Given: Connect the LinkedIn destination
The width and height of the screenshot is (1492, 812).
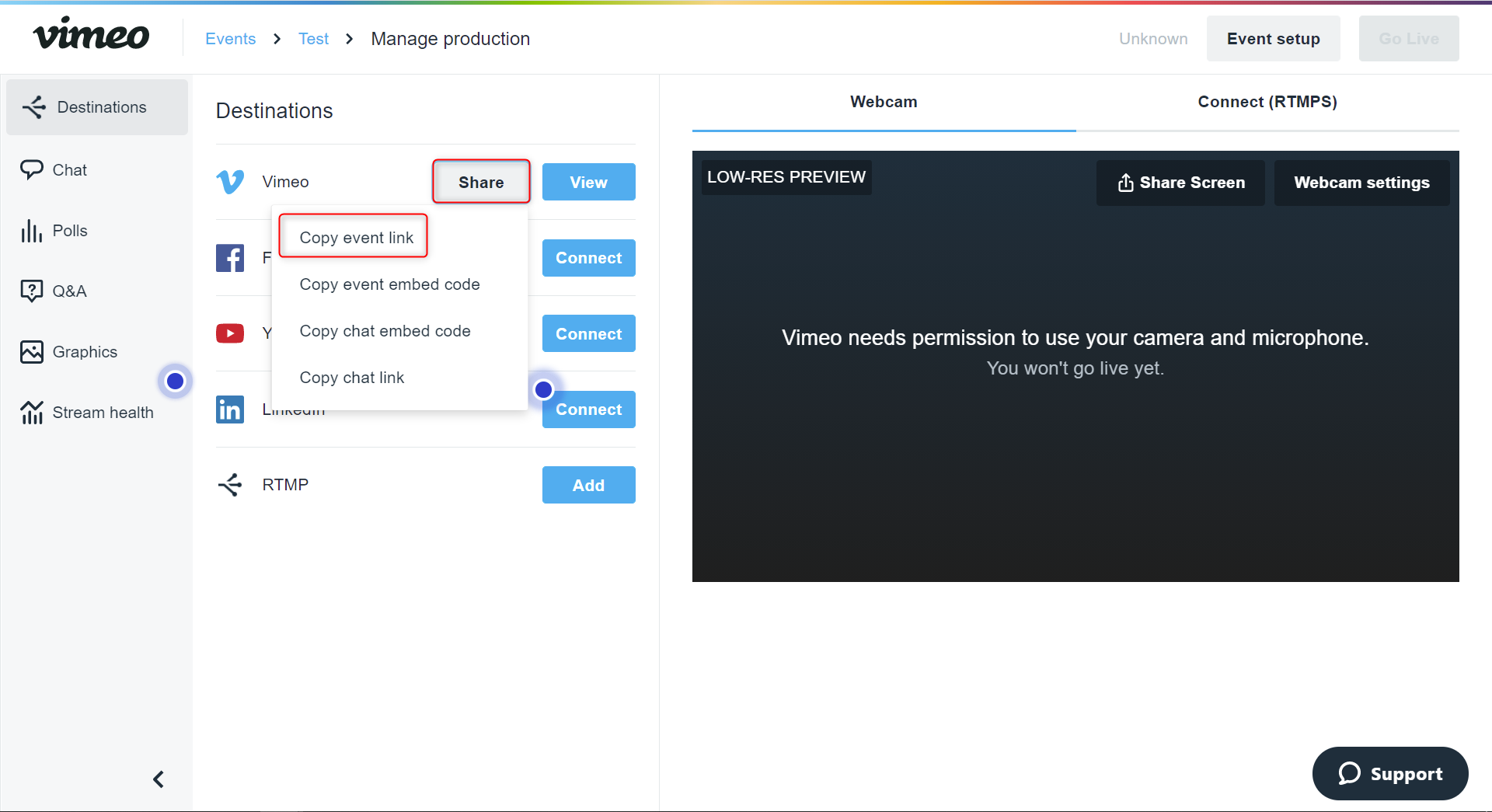Looking at the screenshot, I should click(588, 409).
